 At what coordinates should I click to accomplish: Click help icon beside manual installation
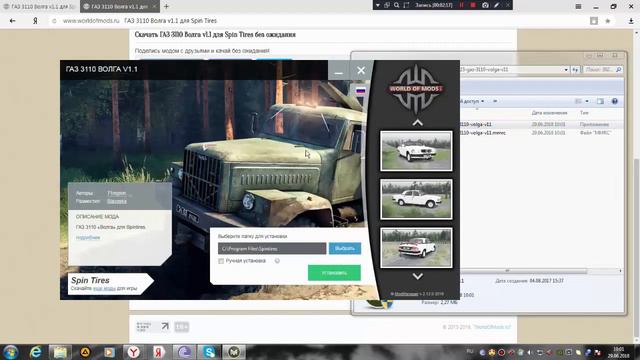click(277, 261)
